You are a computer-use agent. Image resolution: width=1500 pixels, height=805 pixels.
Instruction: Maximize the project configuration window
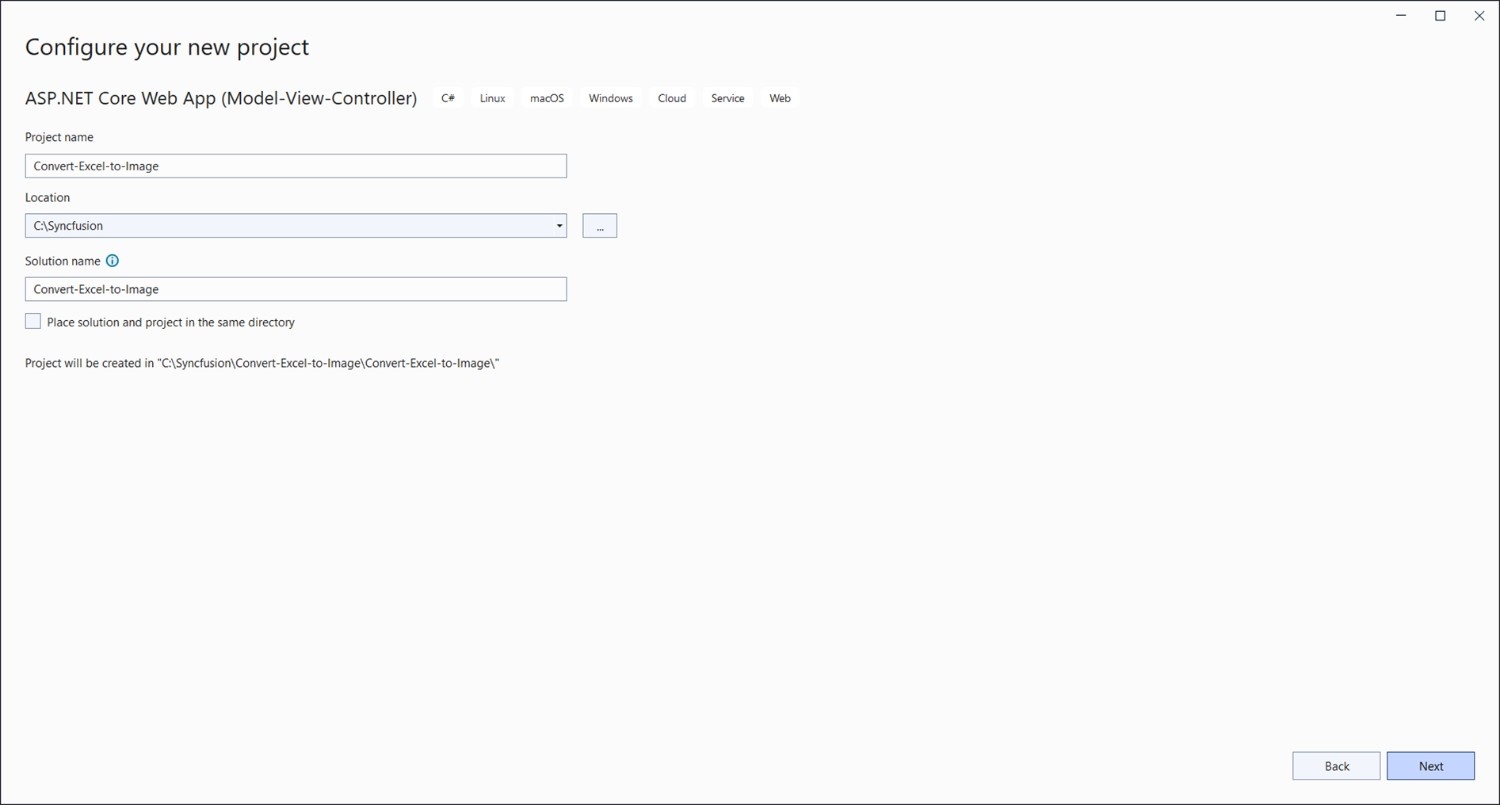(x=1440, y=15)
